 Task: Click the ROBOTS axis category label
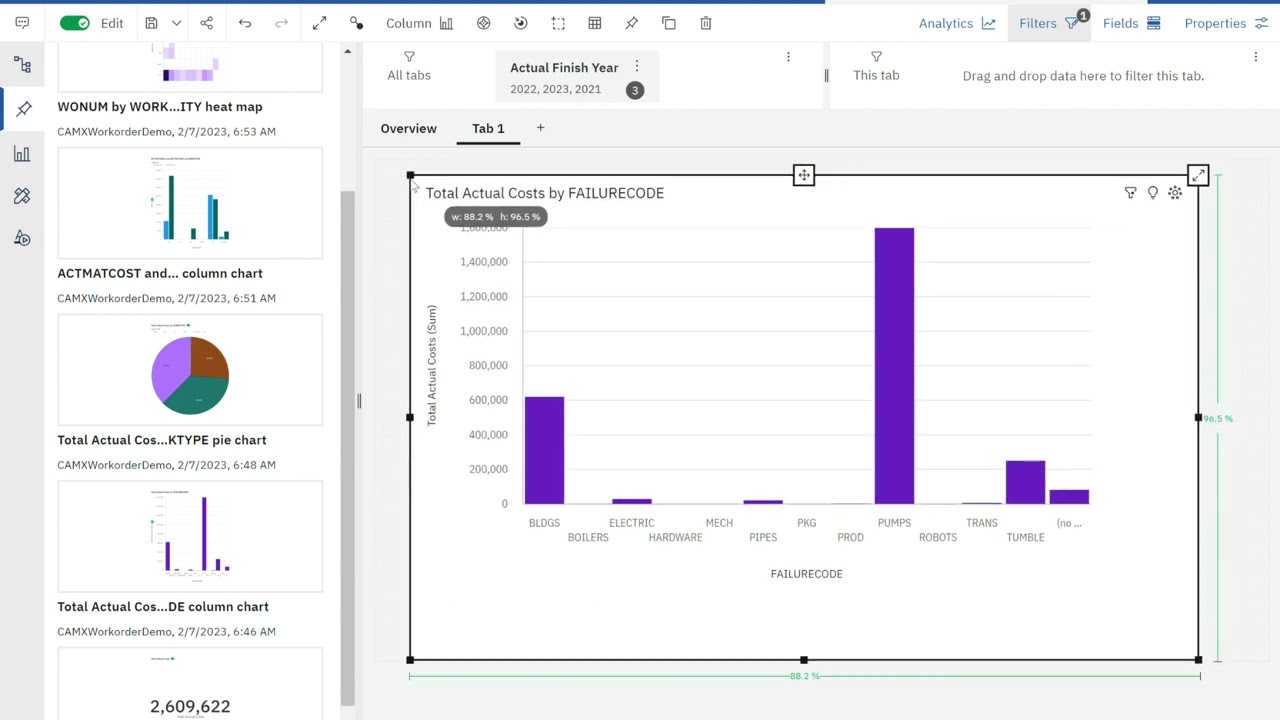938,537
